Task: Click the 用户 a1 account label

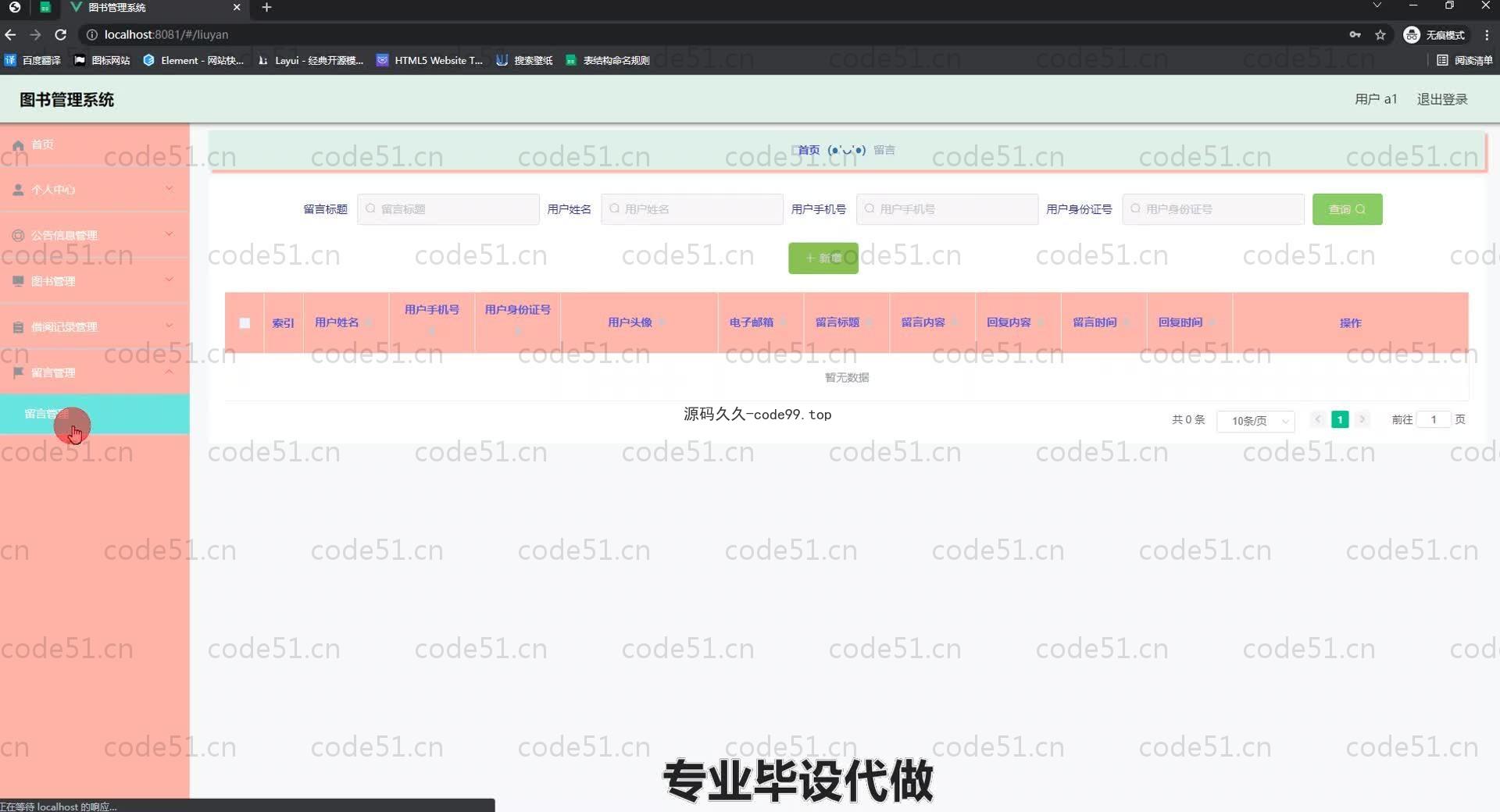Action: pyautogui.click(x=1376, y=99)
